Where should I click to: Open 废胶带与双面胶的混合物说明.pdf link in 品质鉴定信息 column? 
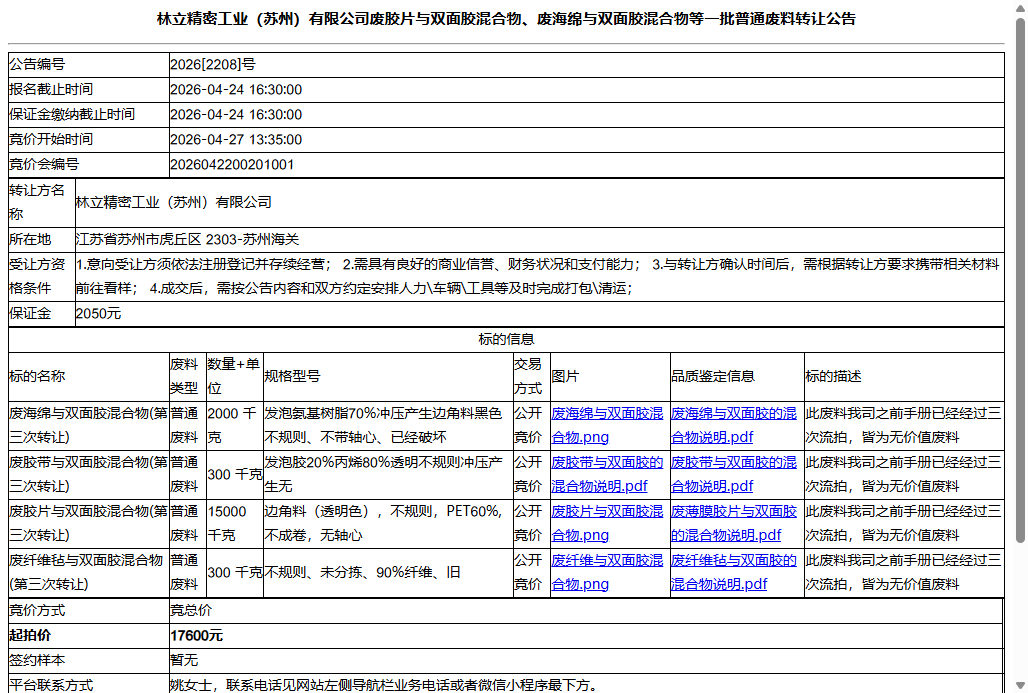coord(734,475)
